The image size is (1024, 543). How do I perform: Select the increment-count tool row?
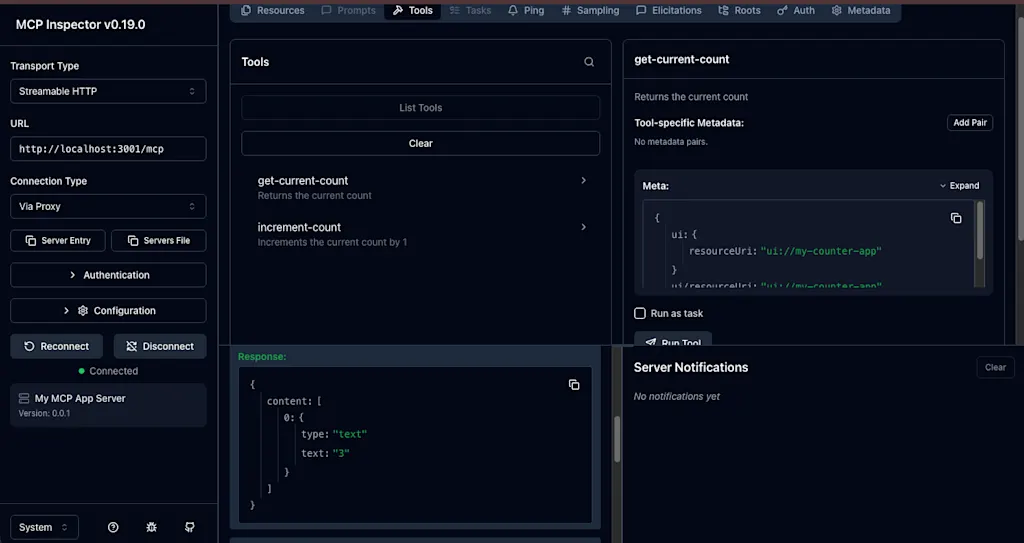(421, 234)
